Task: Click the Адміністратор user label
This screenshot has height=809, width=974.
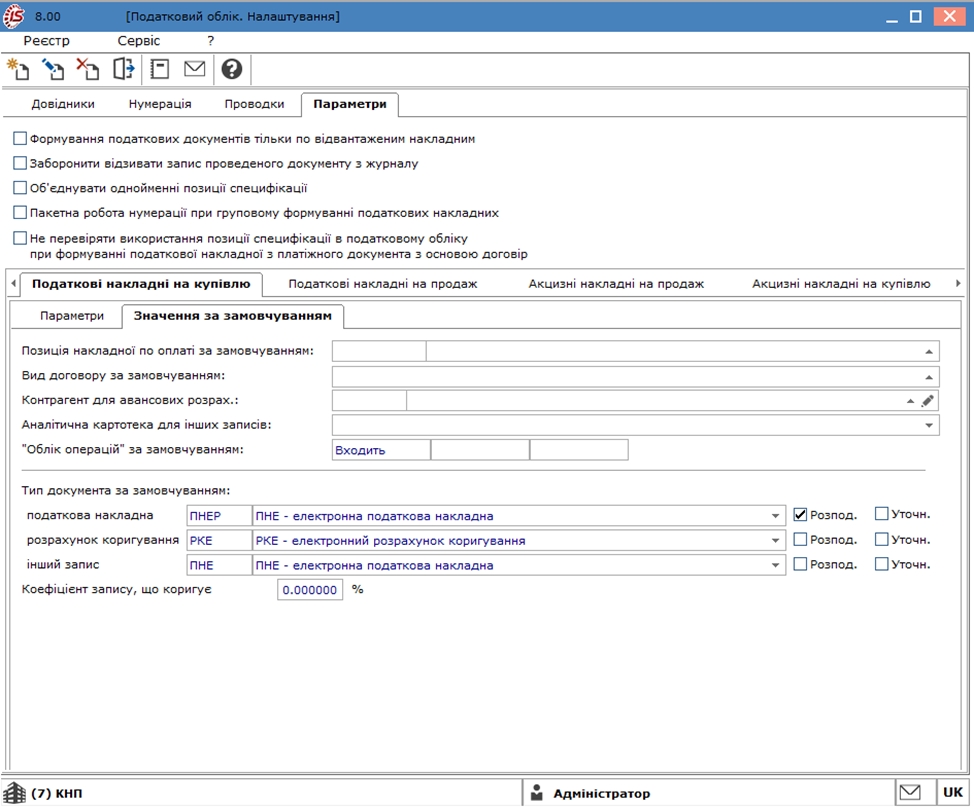Action: 601,793
